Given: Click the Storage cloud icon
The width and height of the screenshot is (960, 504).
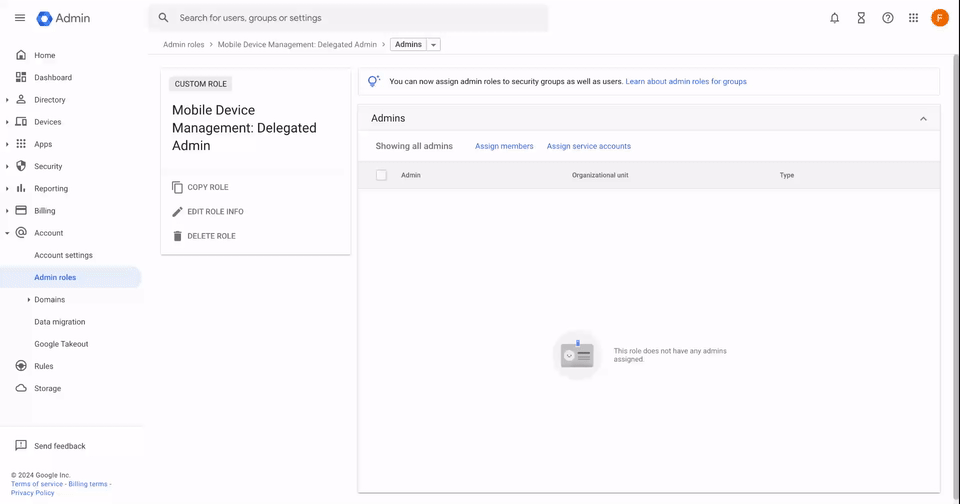Looking at the screenshot, I should (x=21, y=388).
